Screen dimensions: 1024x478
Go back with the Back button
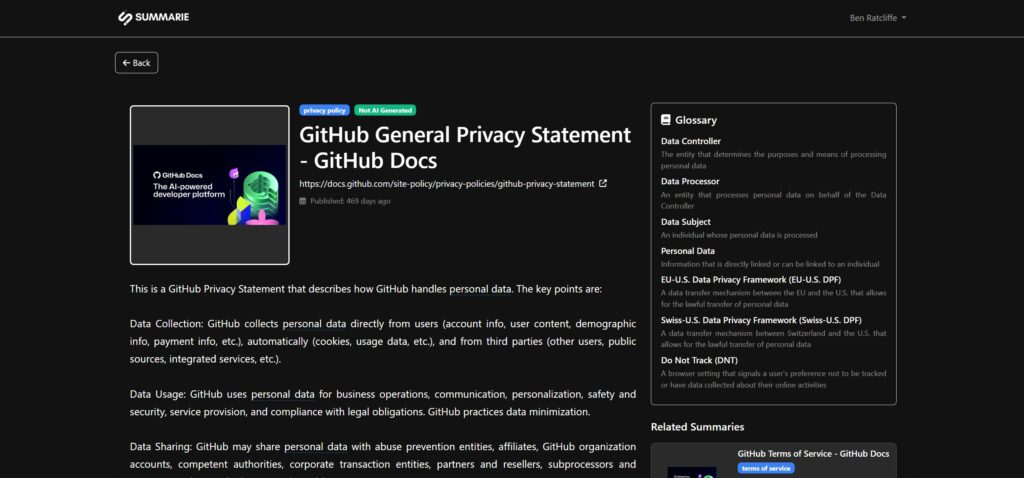136,63
